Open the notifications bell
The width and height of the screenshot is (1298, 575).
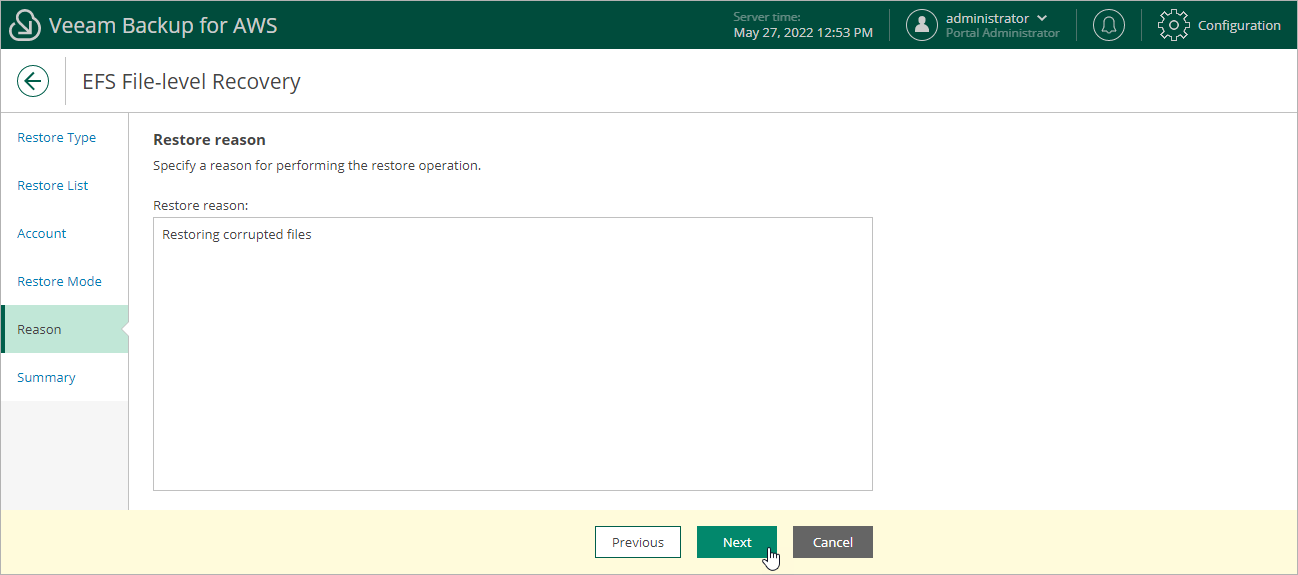[1108, 25]
